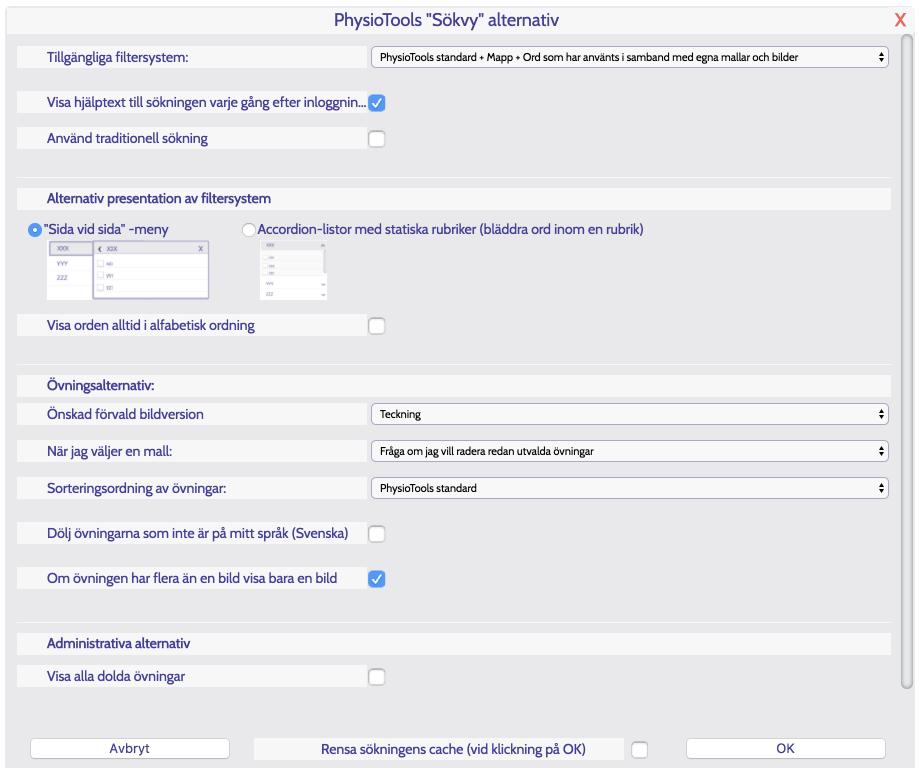Image resolution: width=921 pixels, height=768 pixels.
Task: Click the dialog's vertical scrollbar
Action: pos(907,361)
